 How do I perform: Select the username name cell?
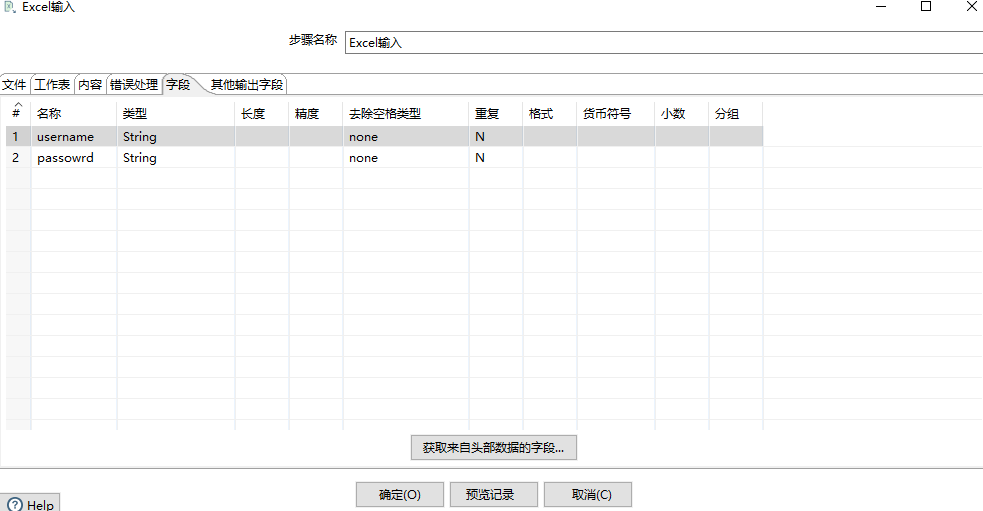[x=74, y=137]
